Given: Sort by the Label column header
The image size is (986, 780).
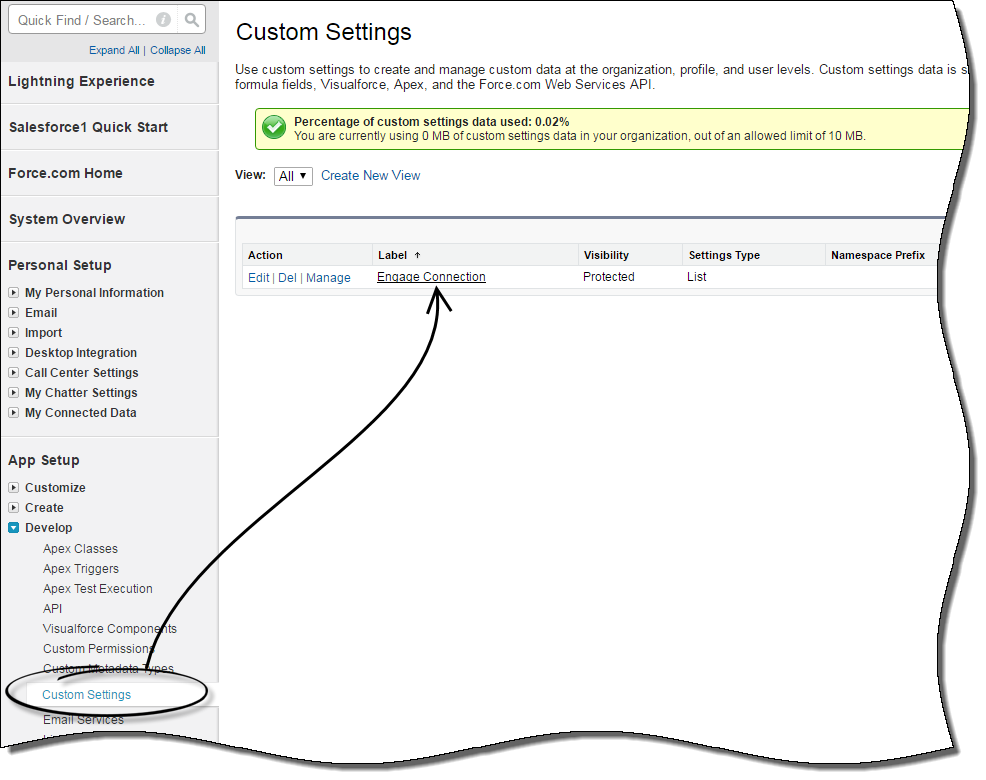Looking at the screenshot, I should pyautogui.click(x=392, y=255).
